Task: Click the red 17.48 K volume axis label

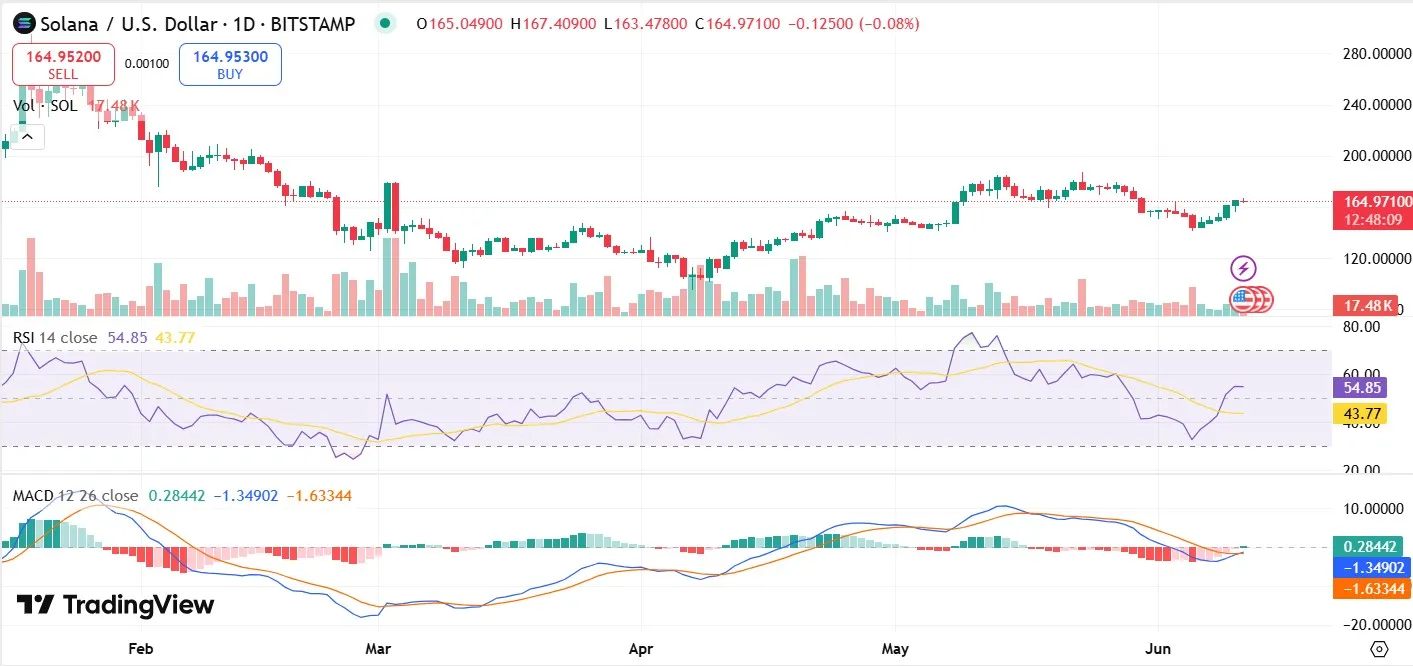Action: point(1366,305)
